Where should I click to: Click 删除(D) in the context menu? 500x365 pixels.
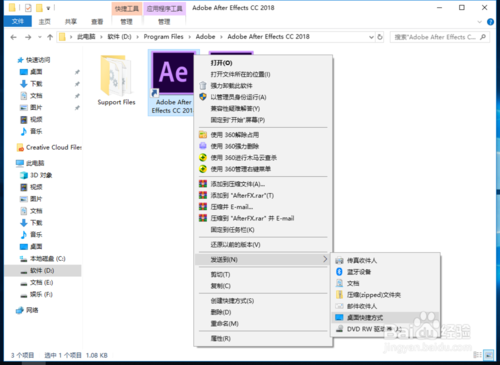pyautogui.click(x=263, y=312)
